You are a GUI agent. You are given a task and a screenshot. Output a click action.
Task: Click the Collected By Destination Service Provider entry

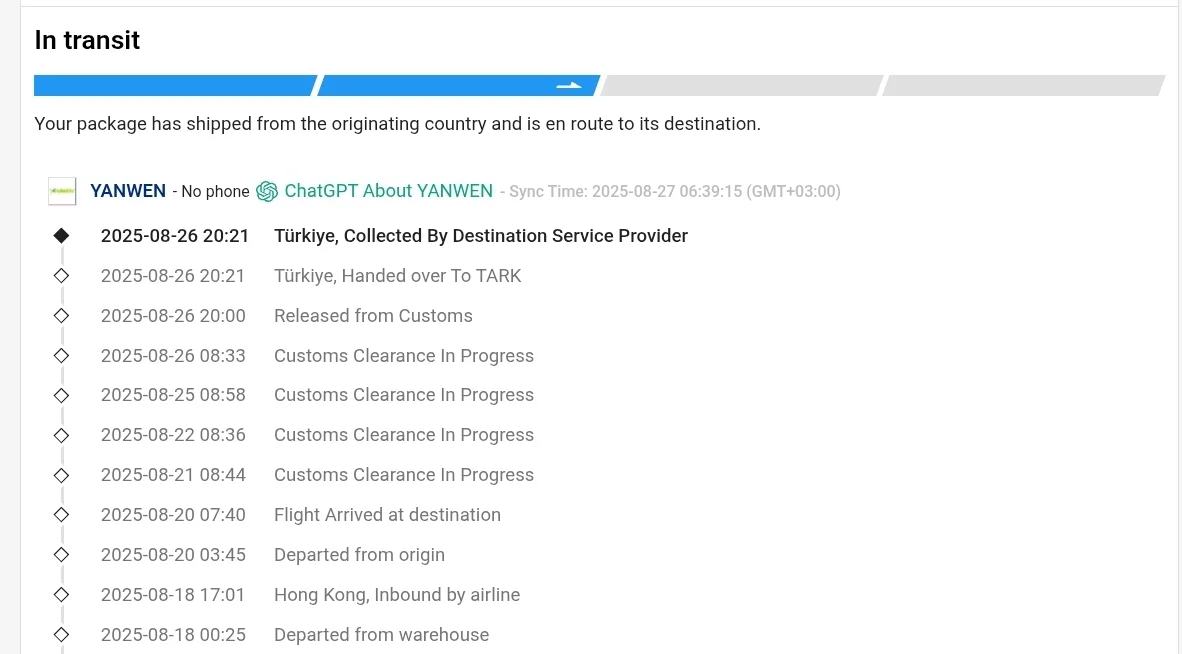pyautogui.click(x=480, y=236)
